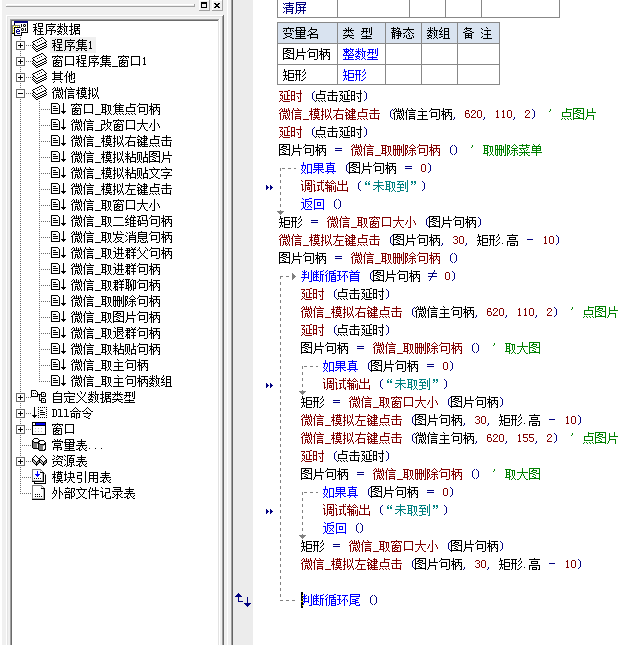Collapse the 微信模拟 tree node

coord(20,93)
